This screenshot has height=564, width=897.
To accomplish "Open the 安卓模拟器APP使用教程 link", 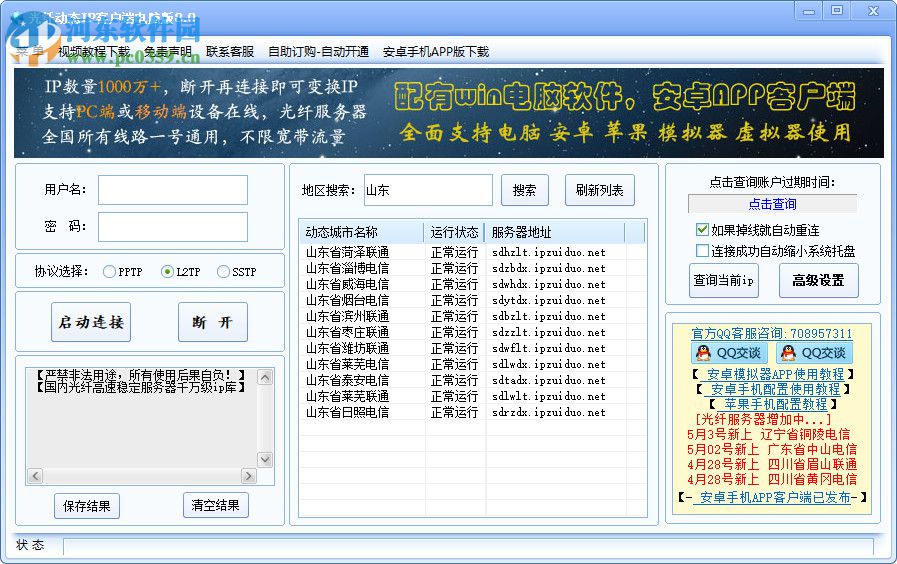I will pos(775,374).
